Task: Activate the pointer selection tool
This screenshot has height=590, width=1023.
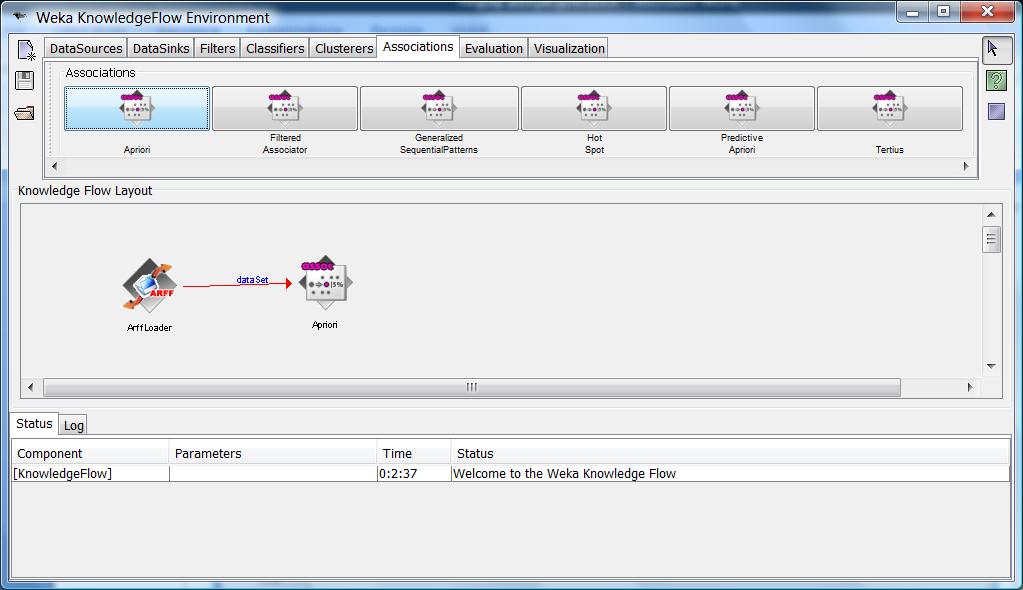Action: pyautogui.click(x=996, y=49)
